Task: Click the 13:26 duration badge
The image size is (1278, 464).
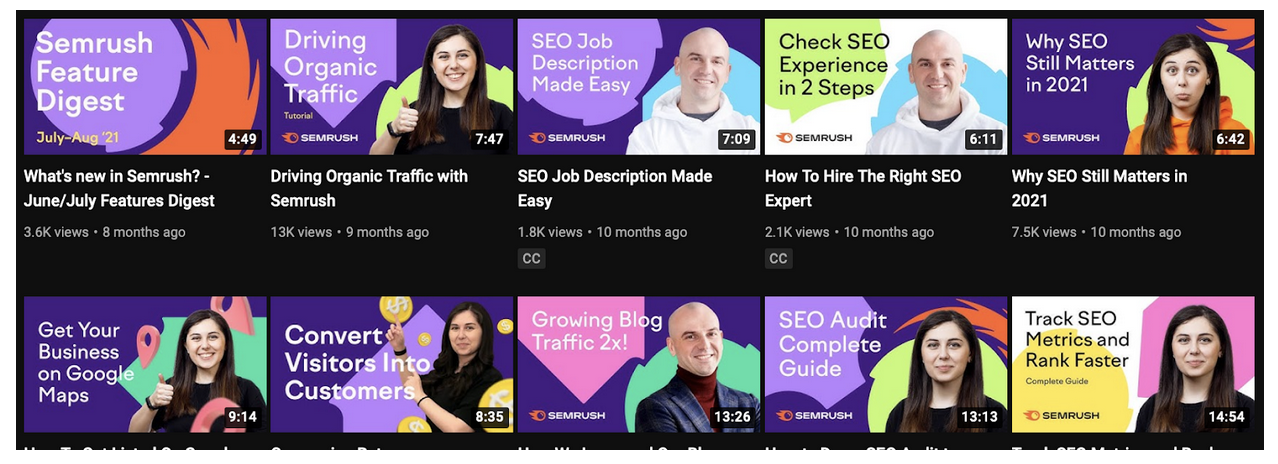Action: coord(733,416)
